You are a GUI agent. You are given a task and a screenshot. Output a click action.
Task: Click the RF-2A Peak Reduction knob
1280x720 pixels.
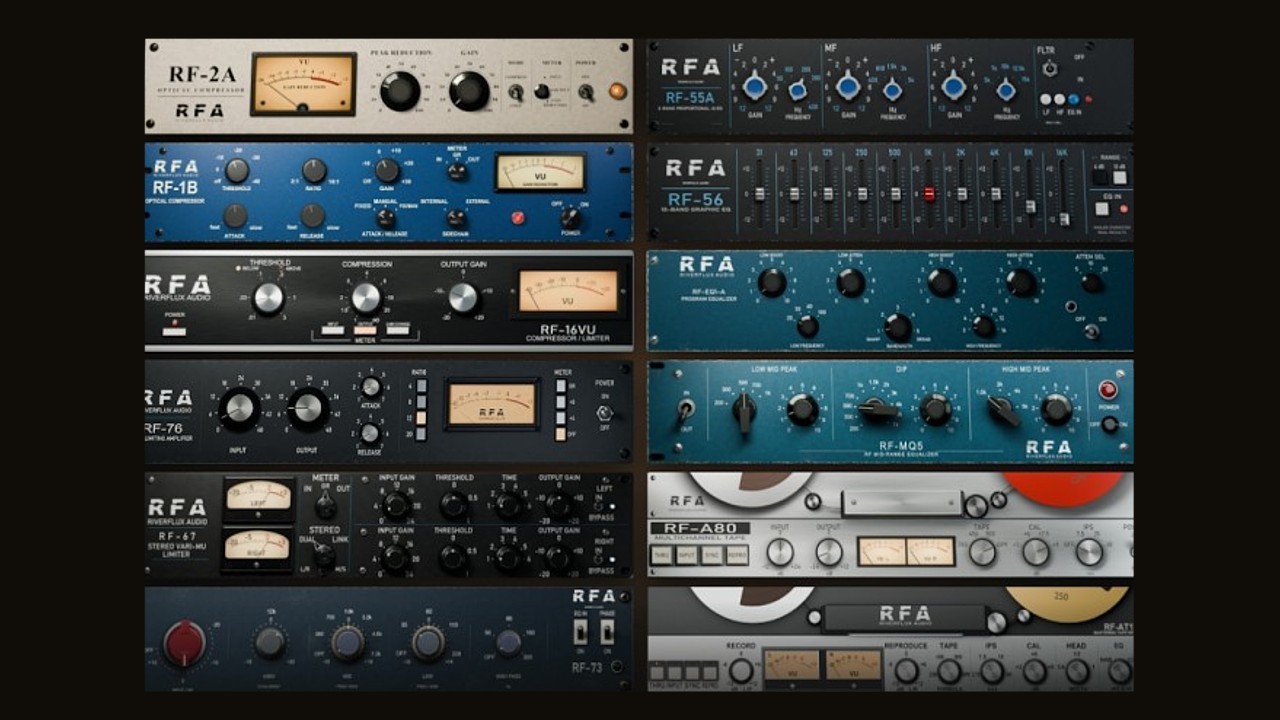400,91
